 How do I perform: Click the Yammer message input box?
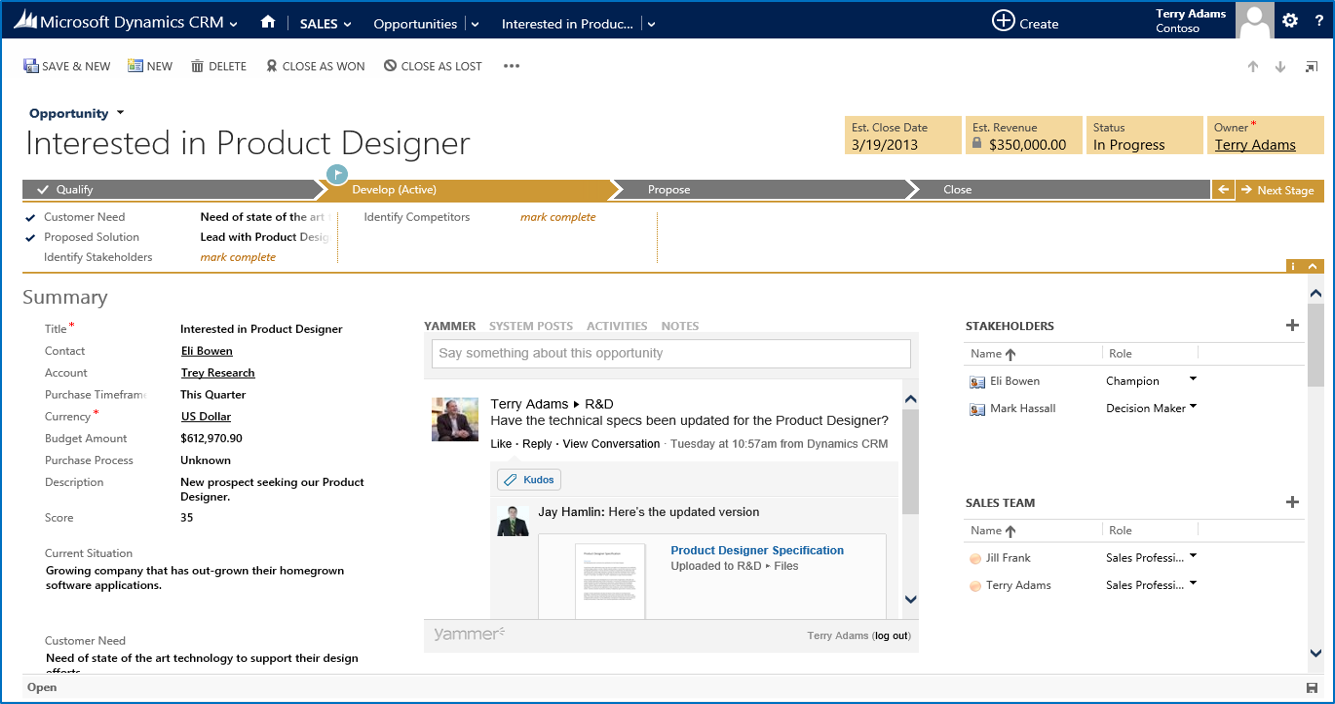(x=671, y=353)
